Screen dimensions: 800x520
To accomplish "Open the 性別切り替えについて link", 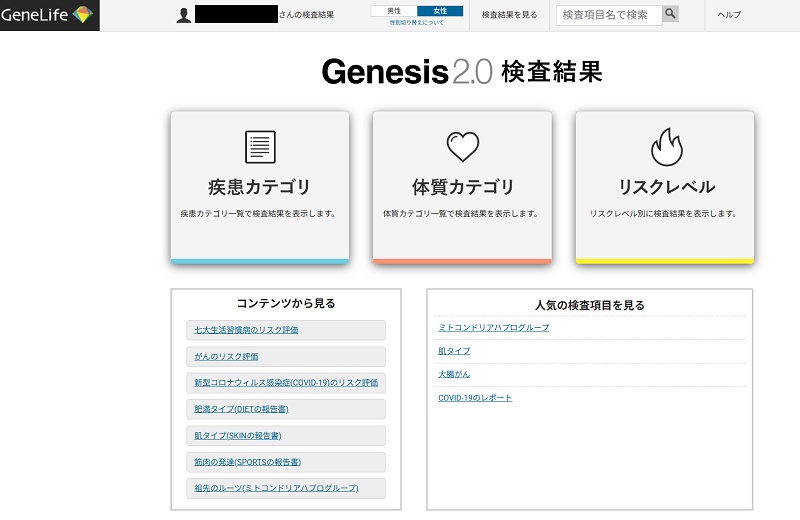I will pos(416,23).
